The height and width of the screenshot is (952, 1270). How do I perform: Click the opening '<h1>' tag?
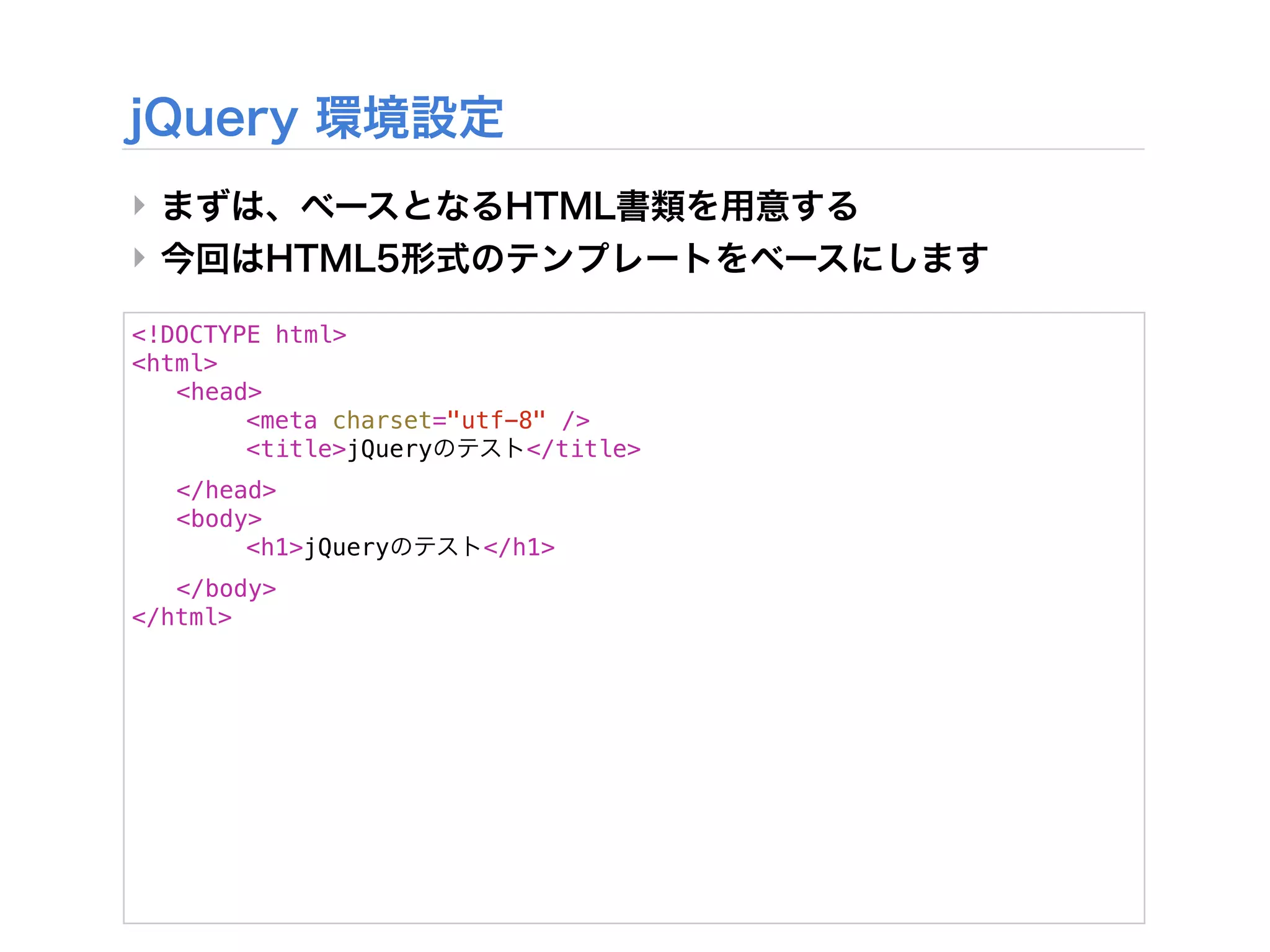[275, 548]
